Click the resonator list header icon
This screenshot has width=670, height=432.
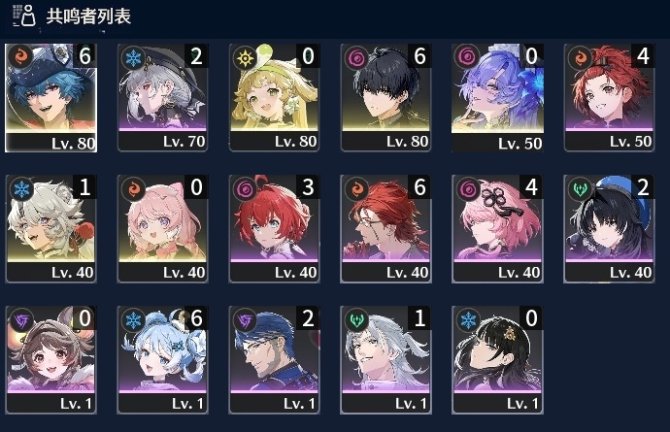point(24,16)
